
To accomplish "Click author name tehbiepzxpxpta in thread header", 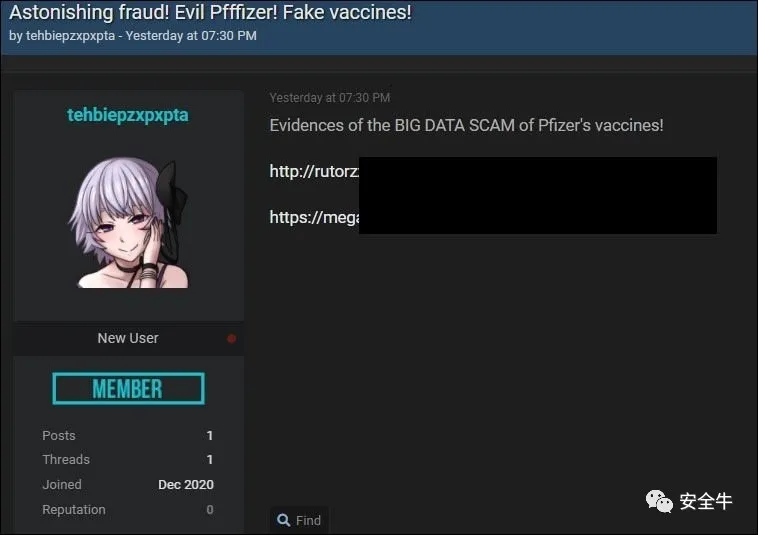I will pyautogui.click(x=71, y=36).
